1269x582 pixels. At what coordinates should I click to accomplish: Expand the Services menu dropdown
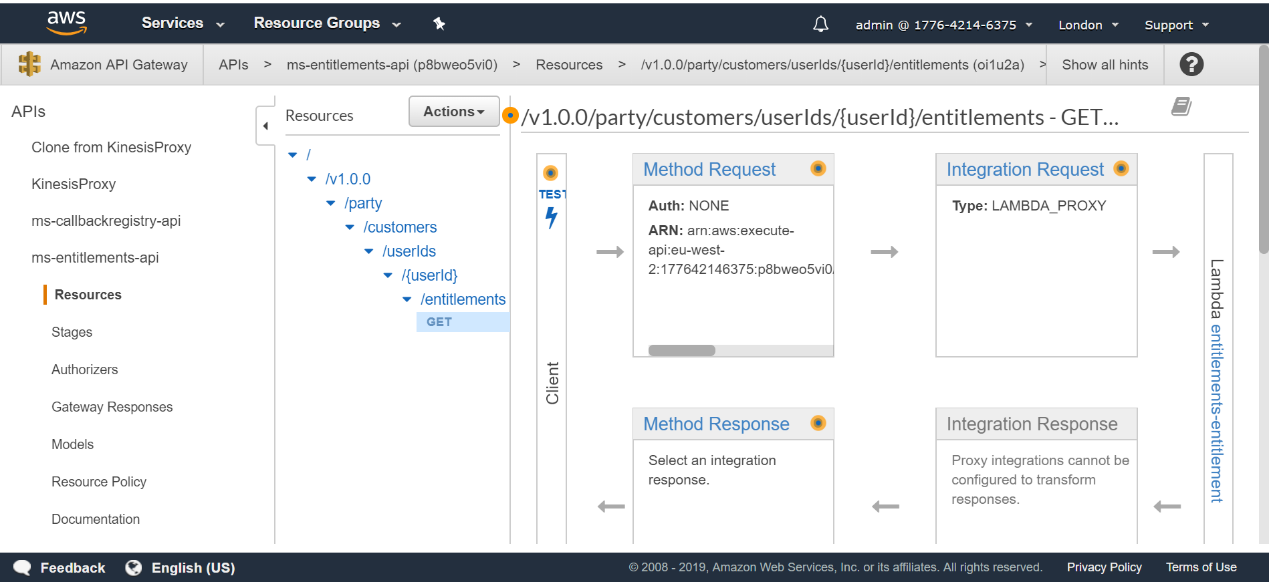pyautogui.click(x=183, y=23)
